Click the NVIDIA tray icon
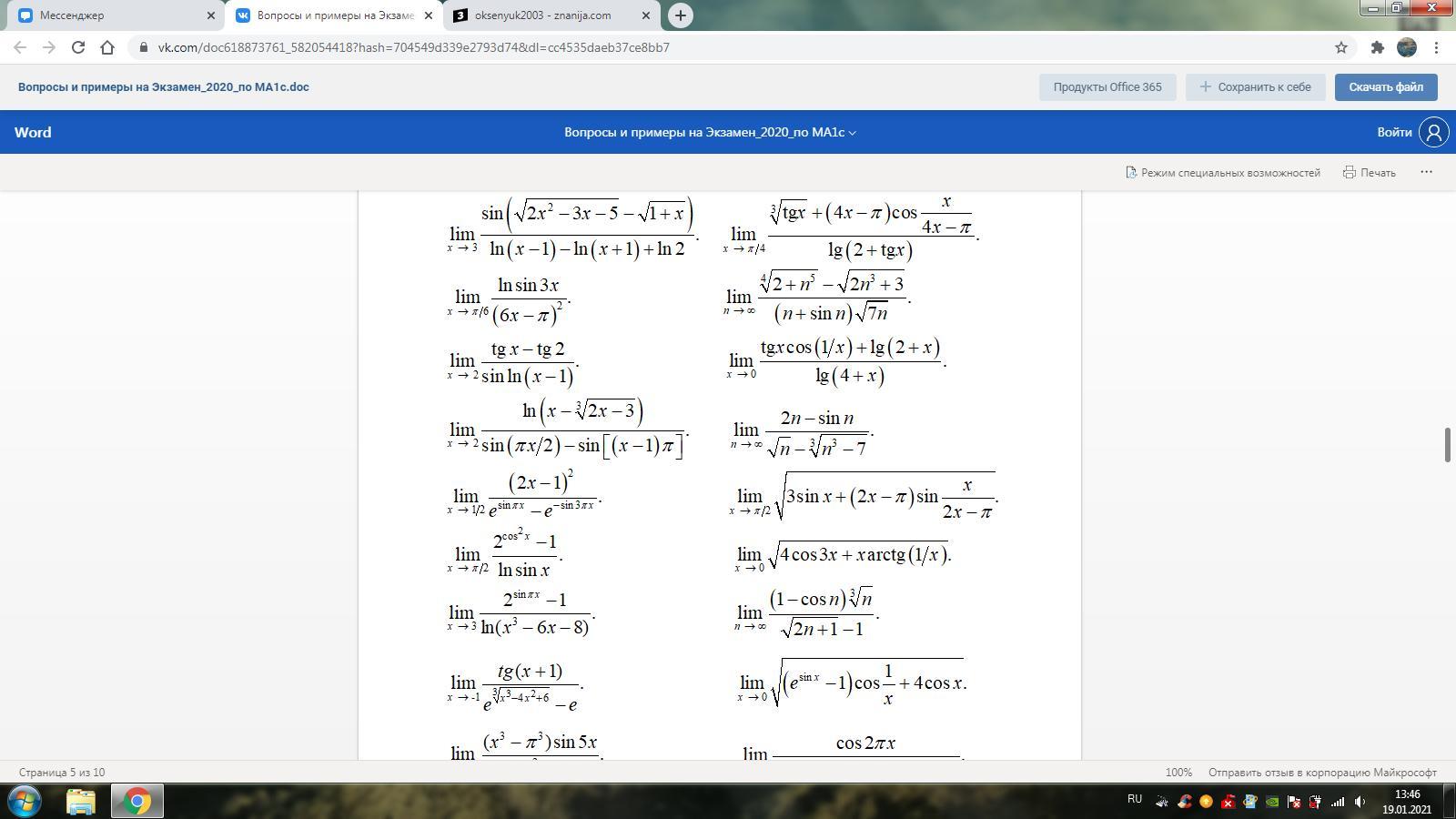Viewport: 1456px width, 819px height. click(1272, 802)
